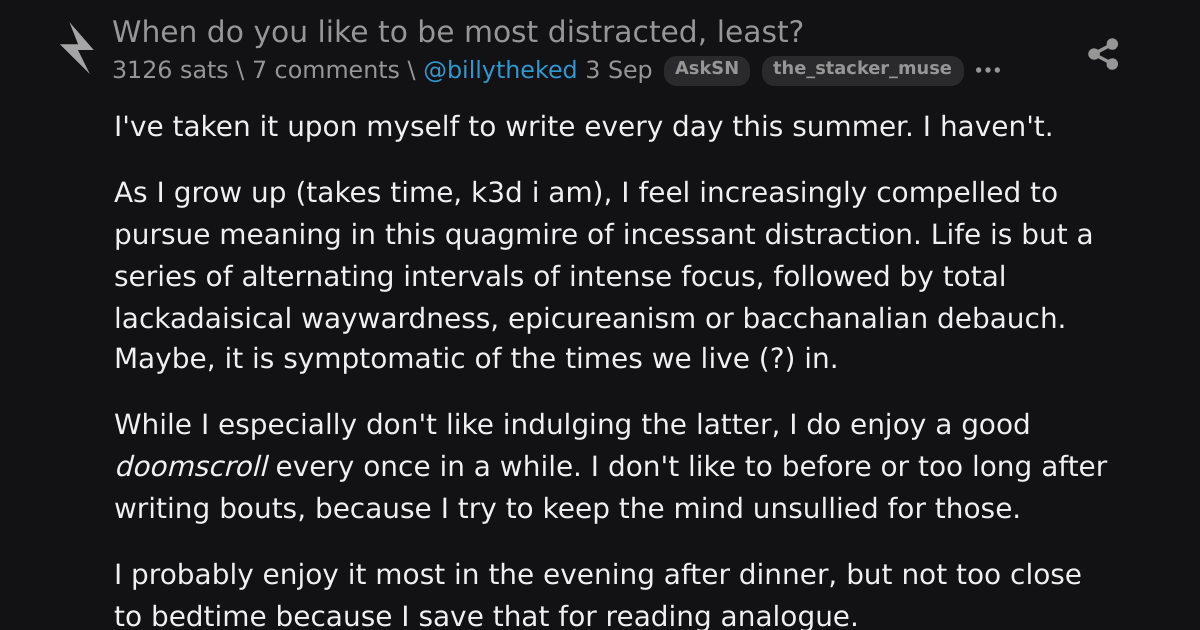Click the line starting While I especially

pos(572,425)
